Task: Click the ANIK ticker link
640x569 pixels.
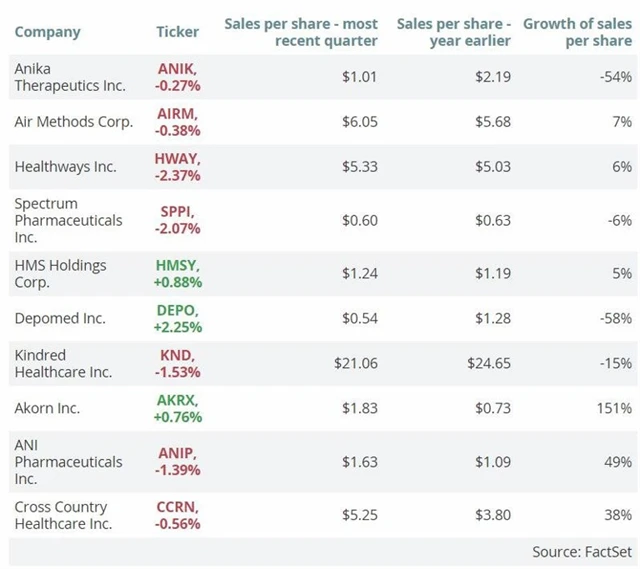Action: point(176,68)
